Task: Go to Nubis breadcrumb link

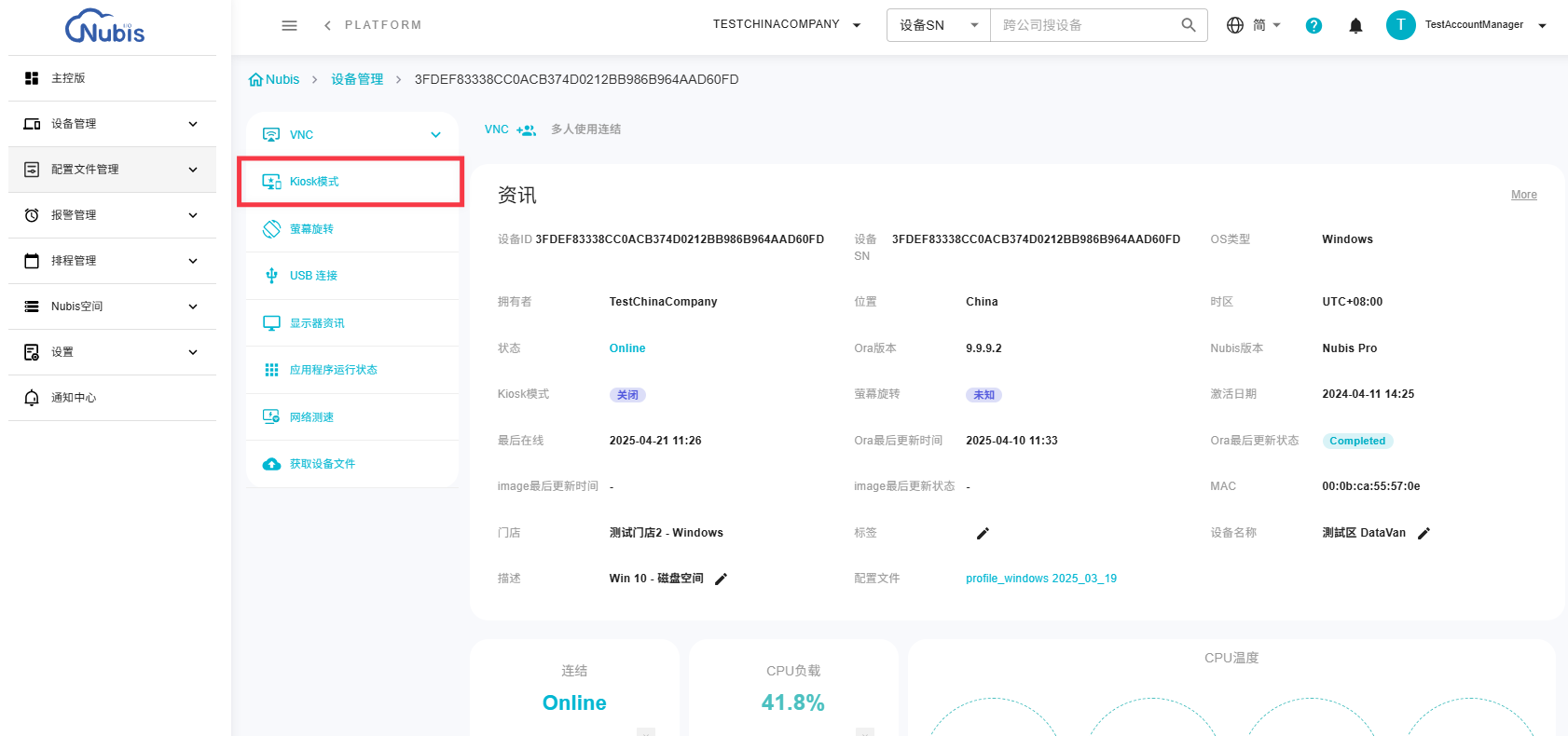Action: click(282, 80)
